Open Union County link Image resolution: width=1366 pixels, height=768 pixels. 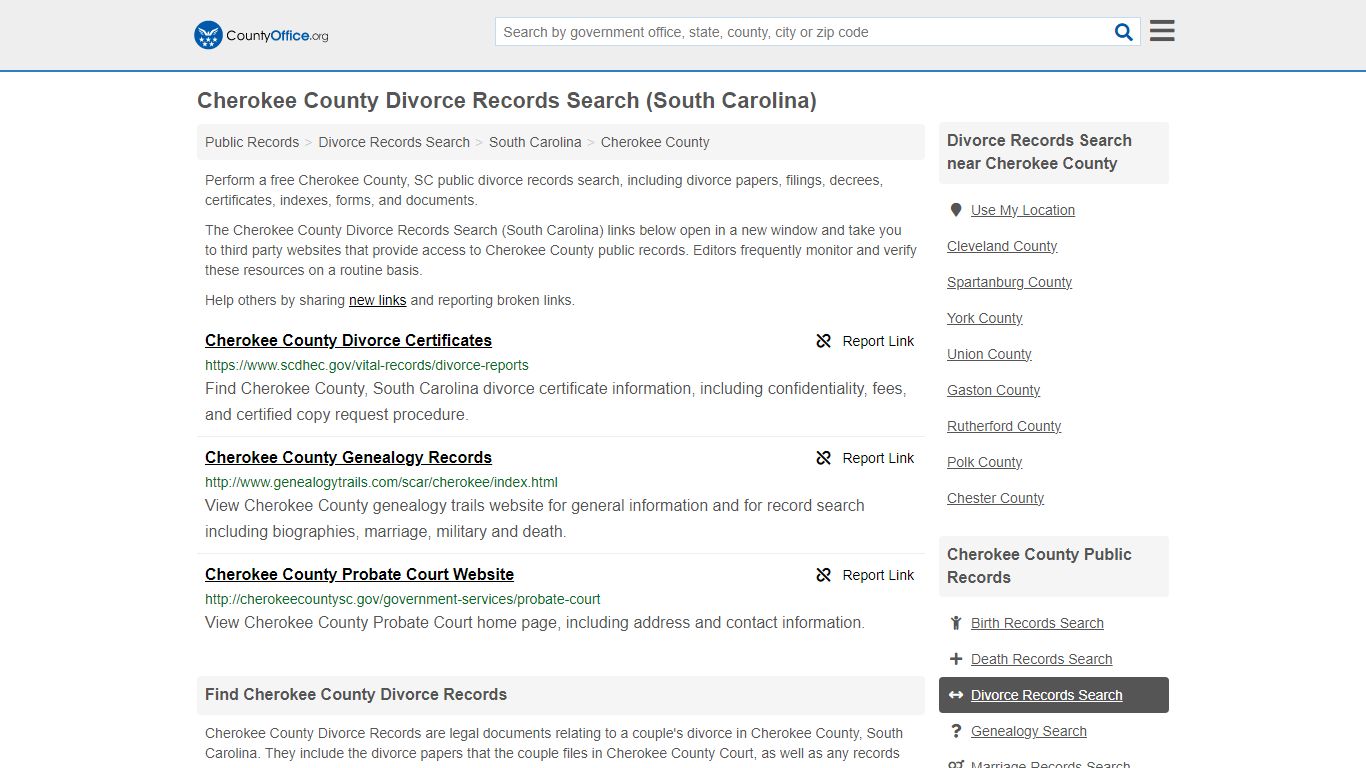pos(989,354)
